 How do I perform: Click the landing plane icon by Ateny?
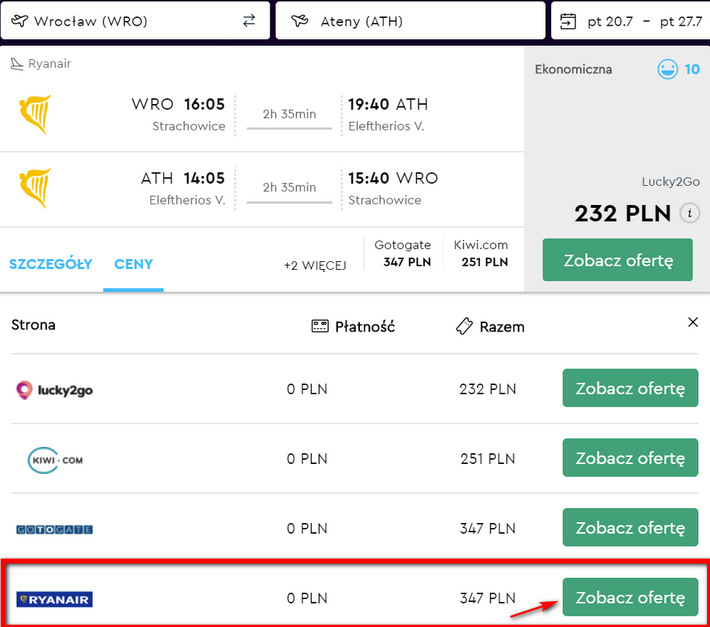[299, 21]
